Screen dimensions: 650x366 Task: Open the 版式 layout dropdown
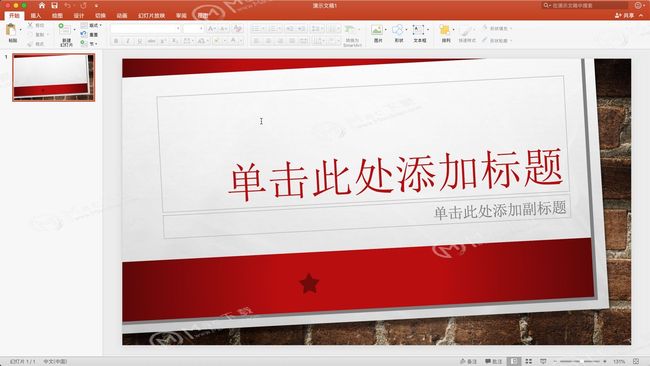click(91, 25)
